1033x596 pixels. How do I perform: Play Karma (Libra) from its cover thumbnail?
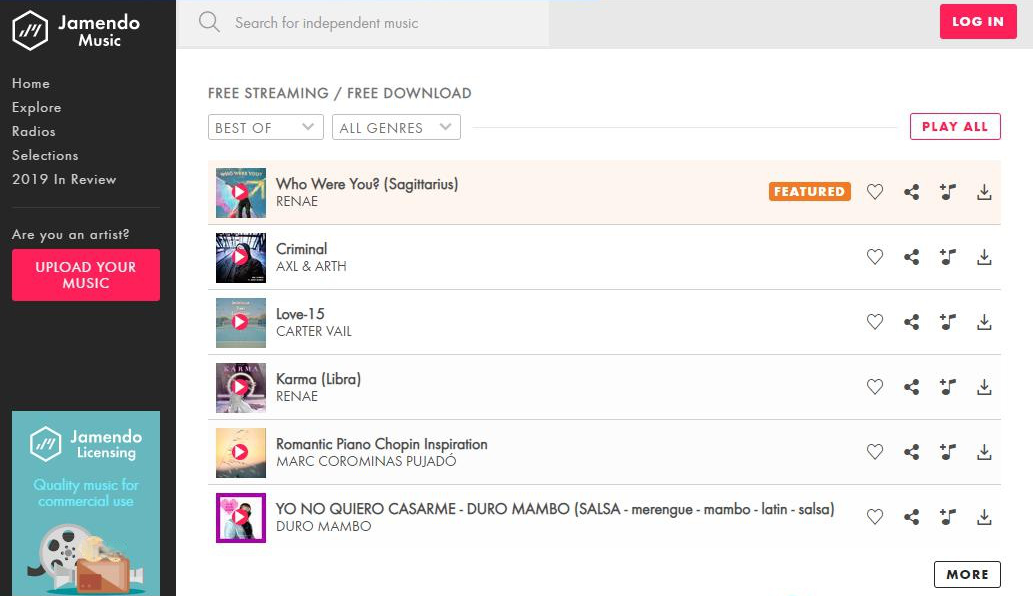tap(240, 387)
